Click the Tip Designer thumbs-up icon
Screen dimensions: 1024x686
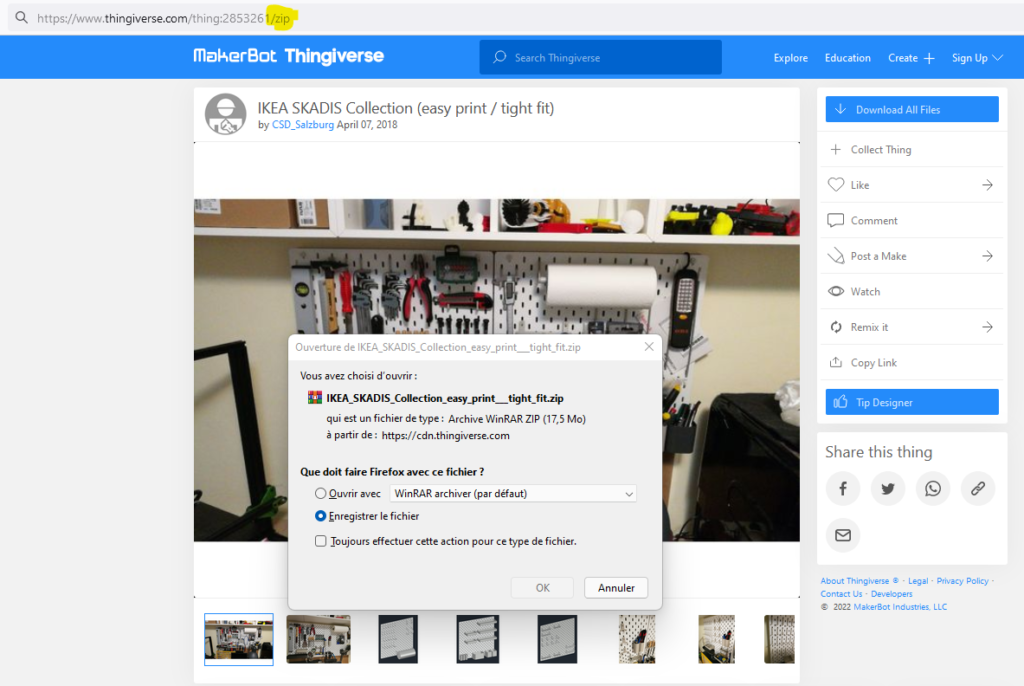click(840, 402)
